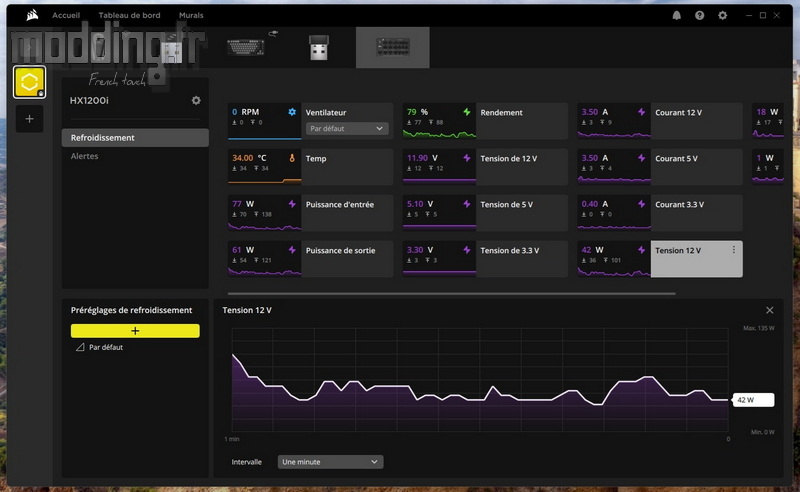The image size is (800, 492).
Task: Click Courant 12 V lightning icon
Action: pyautogui.click(x=641, y=112)
